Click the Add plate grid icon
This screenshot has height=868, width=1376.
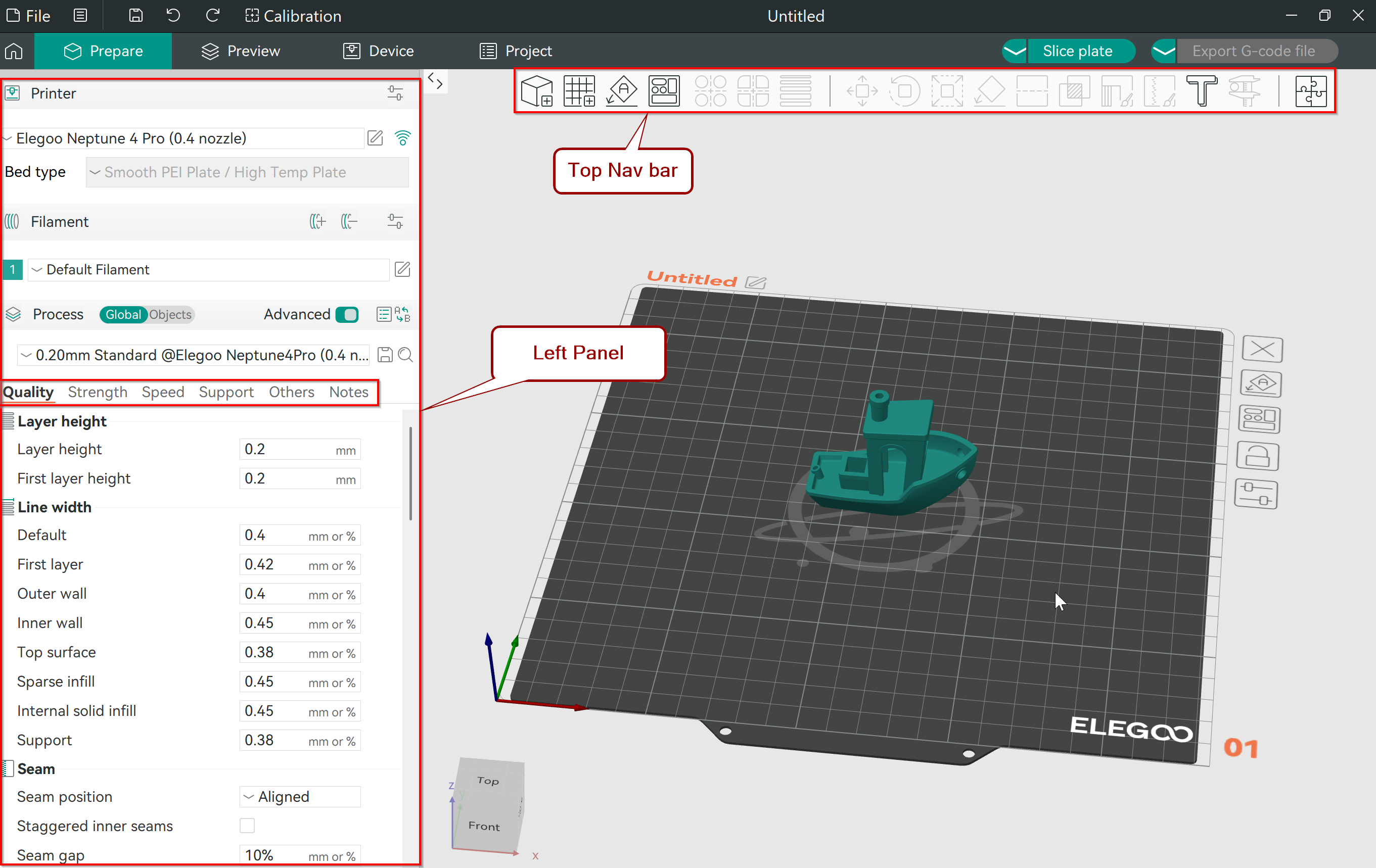579,91
